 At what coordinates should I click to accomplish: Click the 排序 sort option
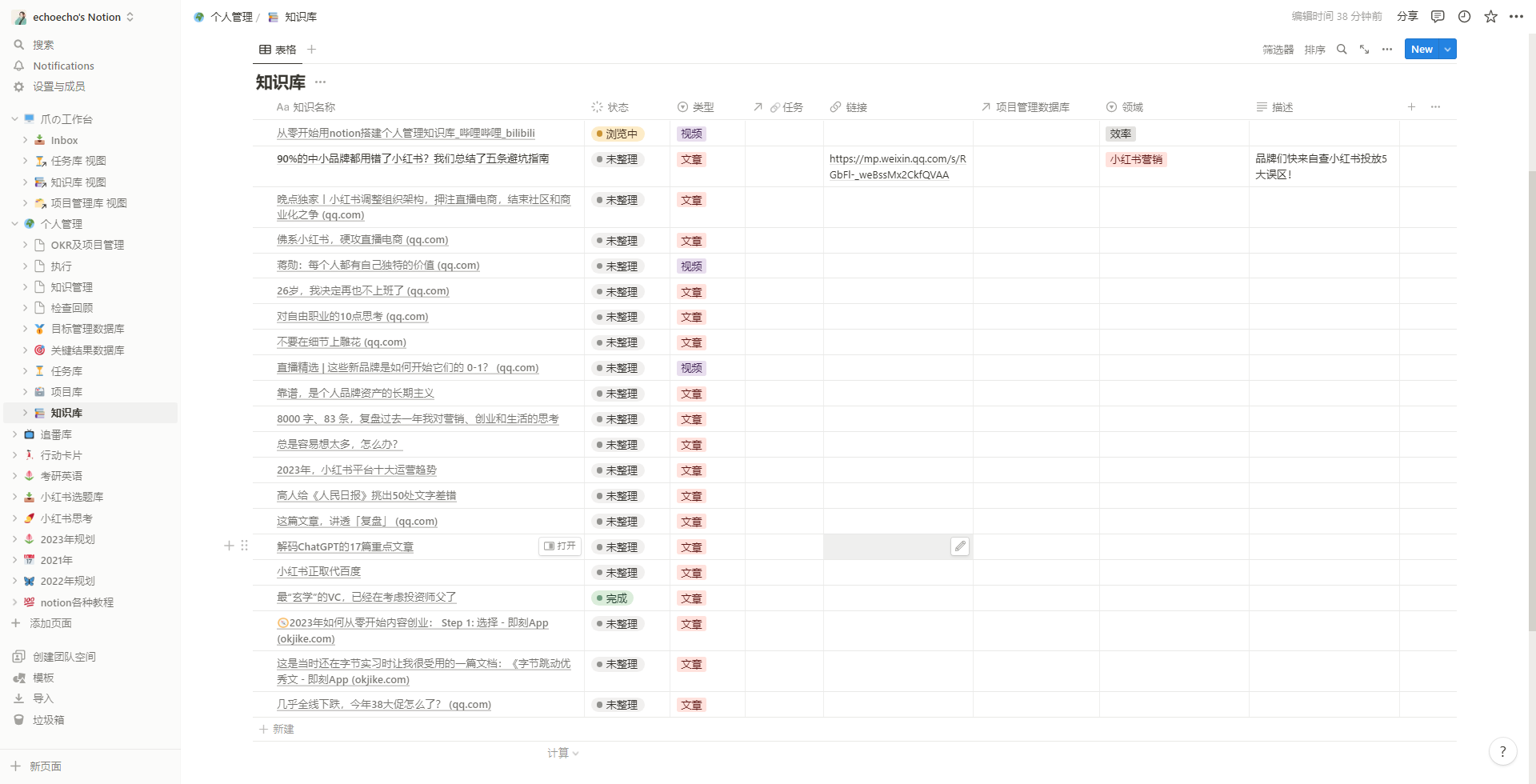1314,50
